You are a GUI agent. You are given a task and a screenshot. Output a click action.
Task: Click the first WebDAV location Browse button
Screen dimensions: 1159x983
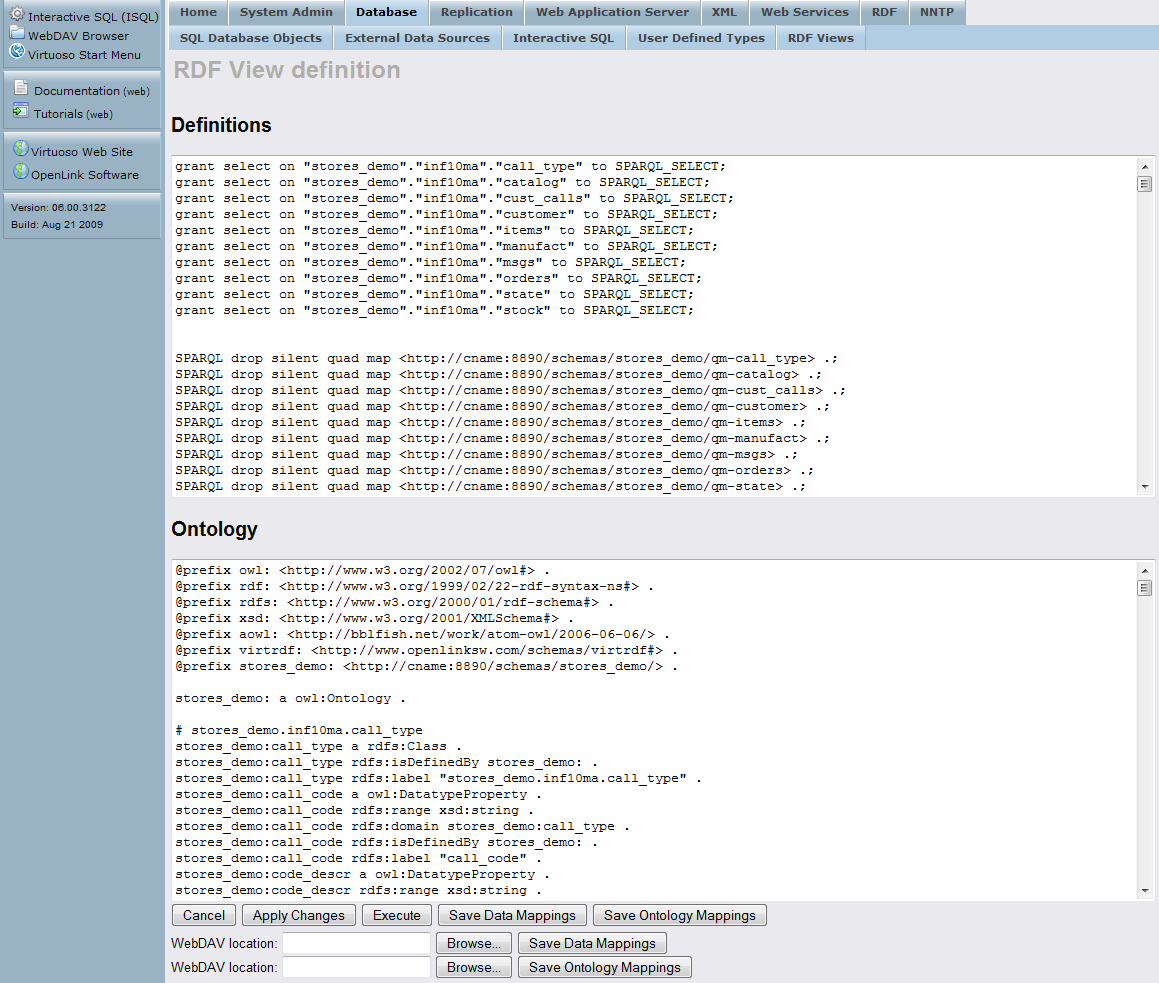(474, 943)
